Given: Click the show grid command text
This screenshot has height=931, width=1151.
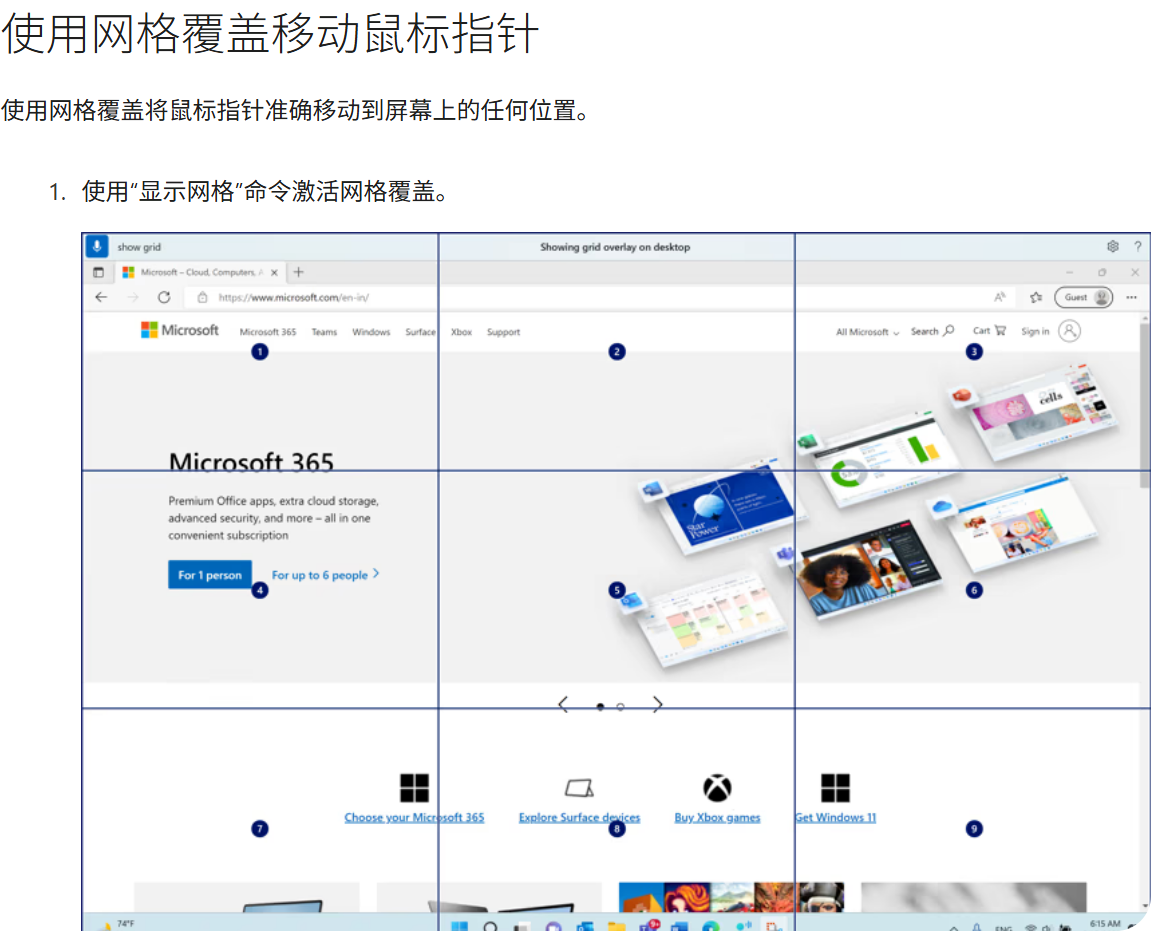Looking at the screenshot, I should [139, 247].
